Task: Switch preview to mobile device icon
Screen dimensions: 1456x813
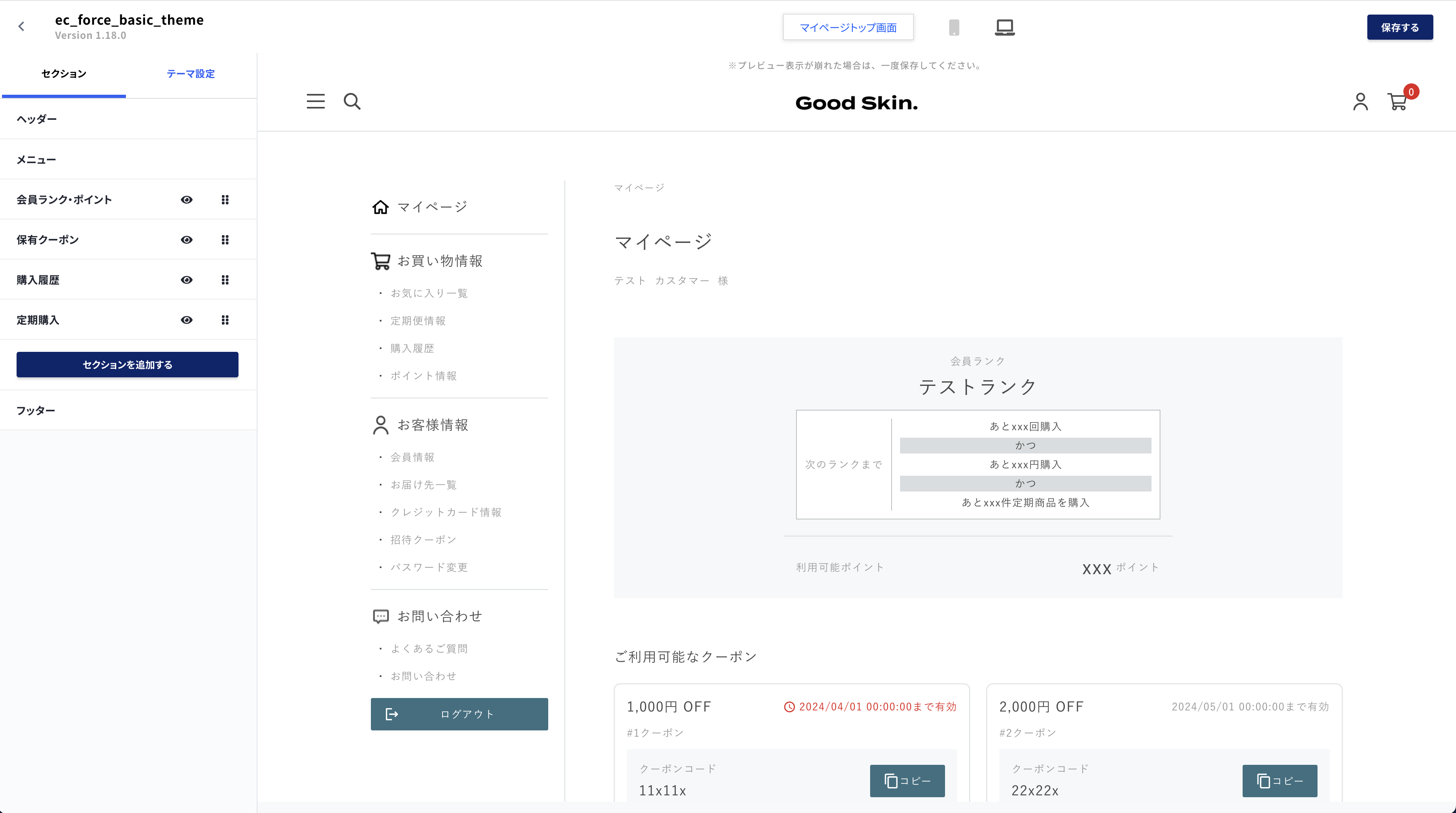Action: [x=954, y=27]
